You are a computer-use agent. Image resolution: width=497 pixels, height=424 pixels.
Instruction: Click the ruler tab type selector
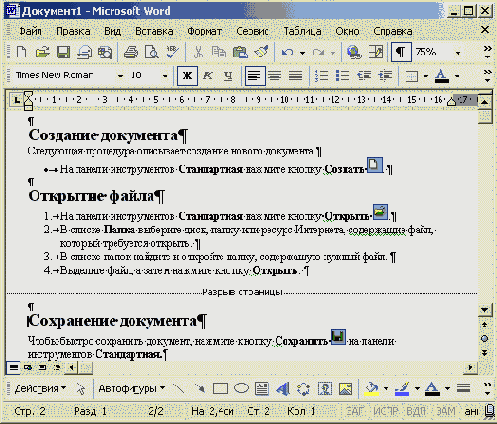16,100
